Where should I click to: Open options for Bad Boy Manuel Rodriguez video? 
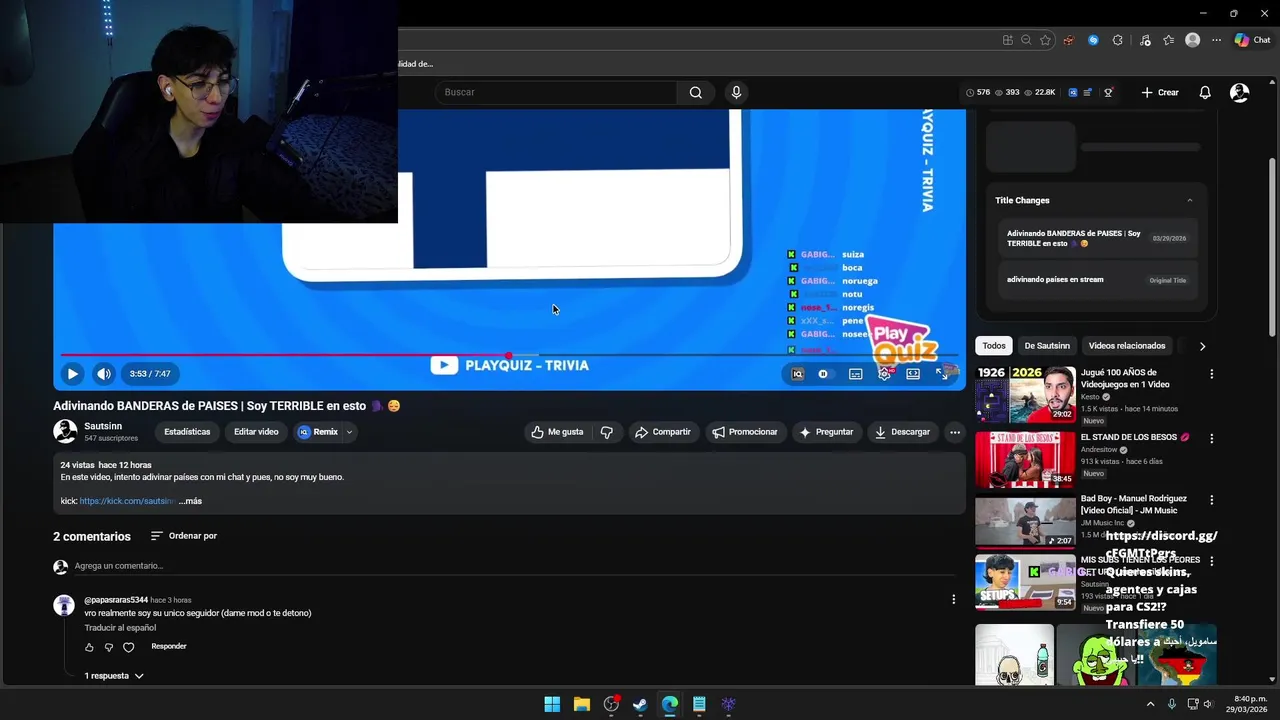(1212, 500)
